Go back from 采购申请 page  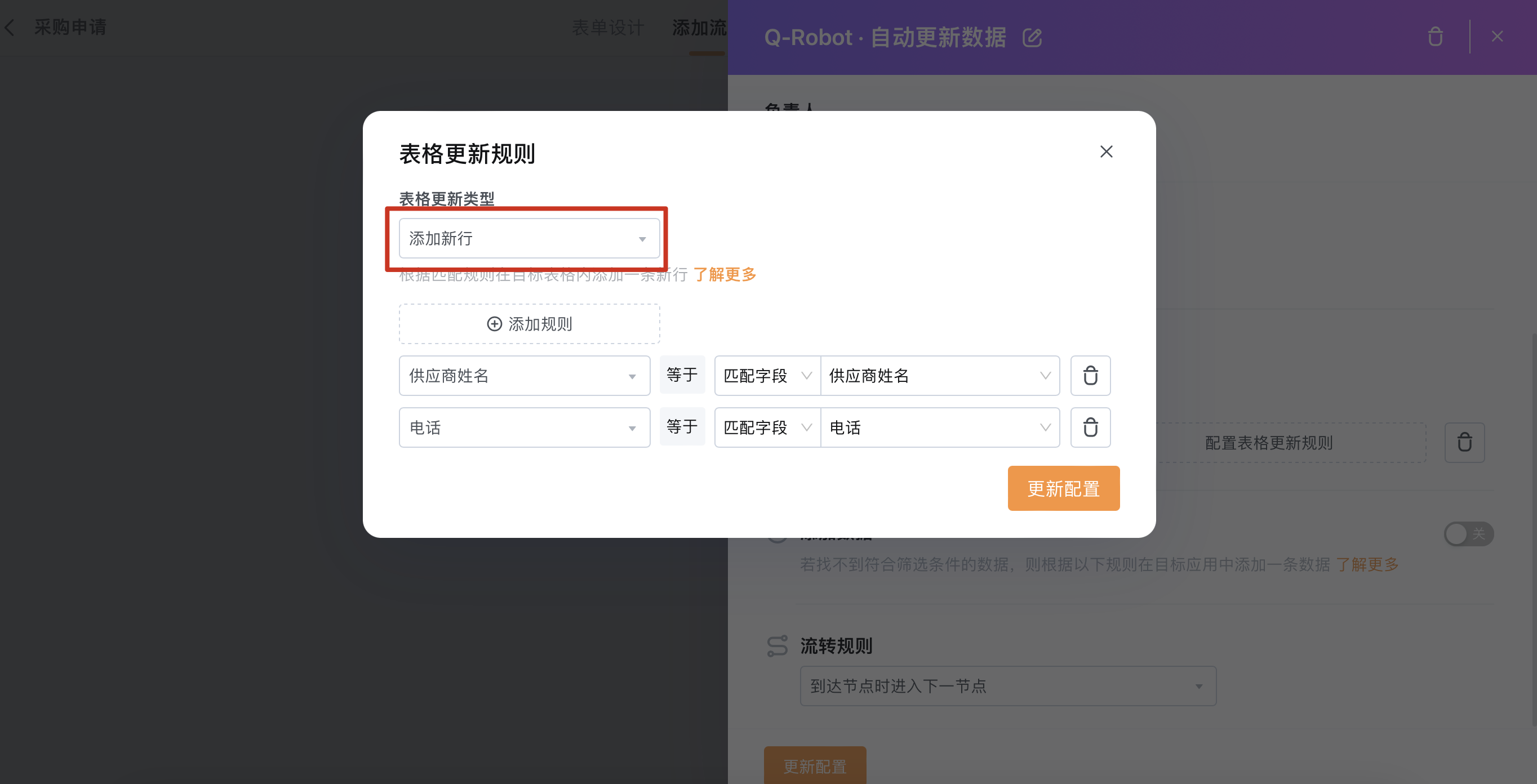coord(10,28)
